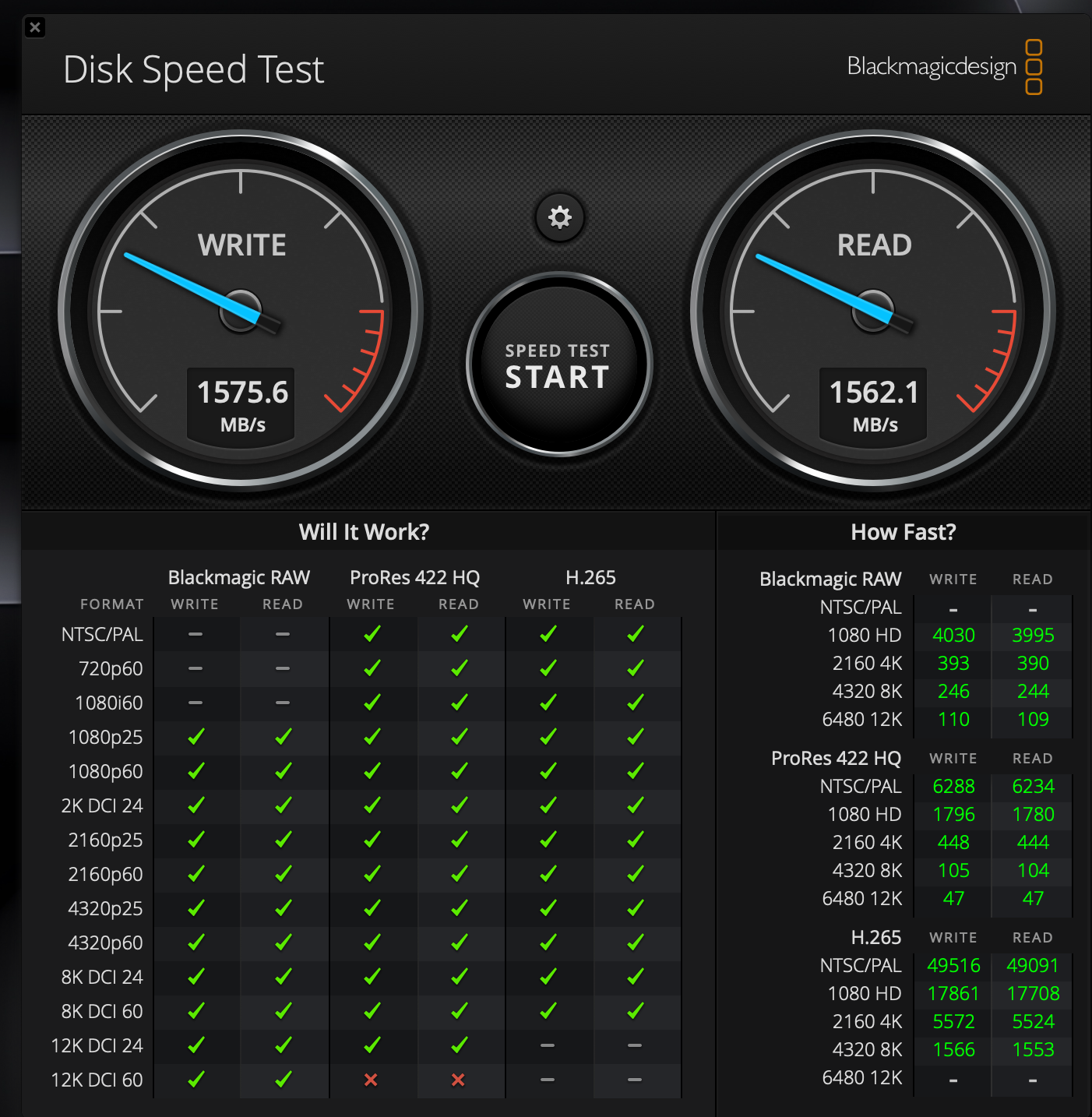Click Blackmagic RAW write dash for NTSC/PAL
The height and width of the screenshot is (1117, 1092).
click(196, 634)
